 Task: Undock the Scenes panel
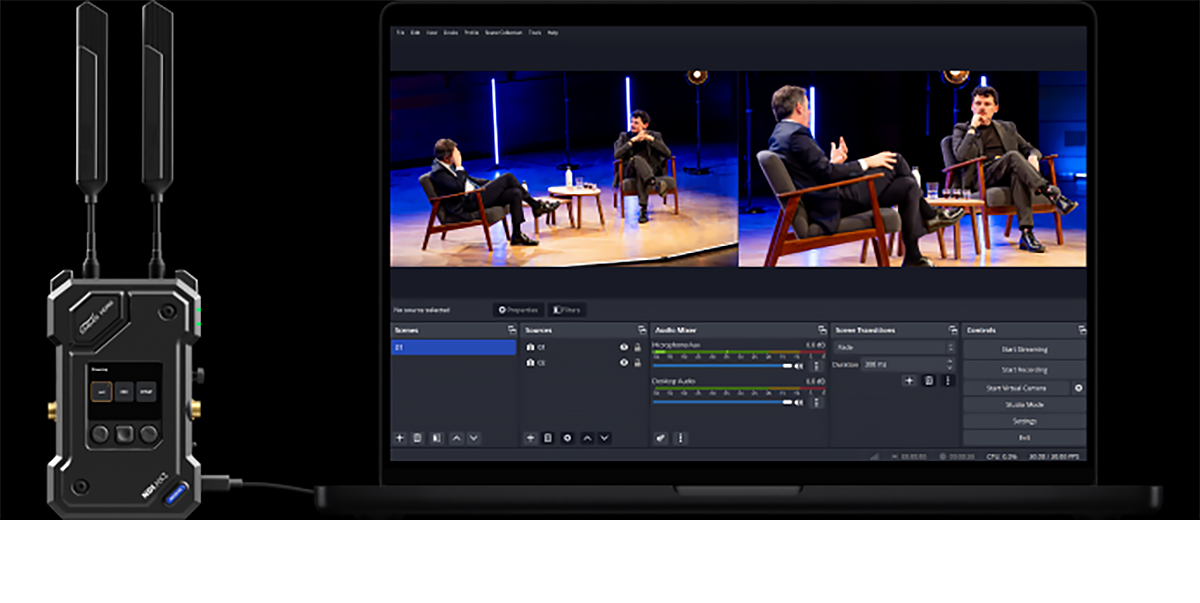[512, 330]
